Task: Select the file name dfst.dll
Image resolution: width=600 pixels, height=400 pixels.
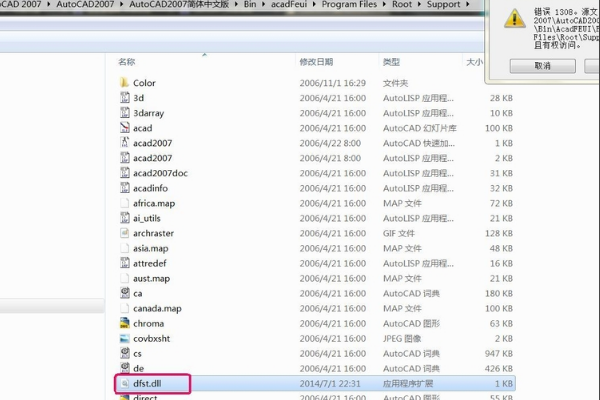Action: pyautogui.click(x=147, y=383)
